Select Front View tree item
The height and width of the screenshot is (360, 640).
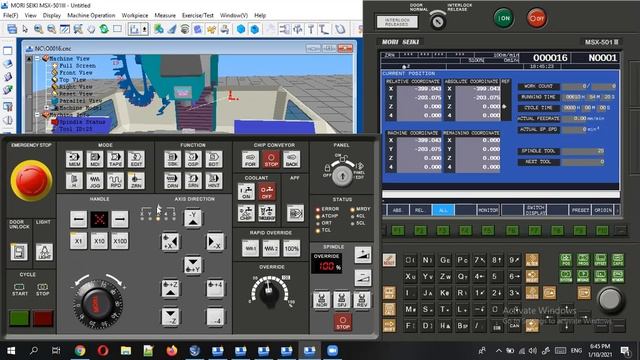pos(76,73)
